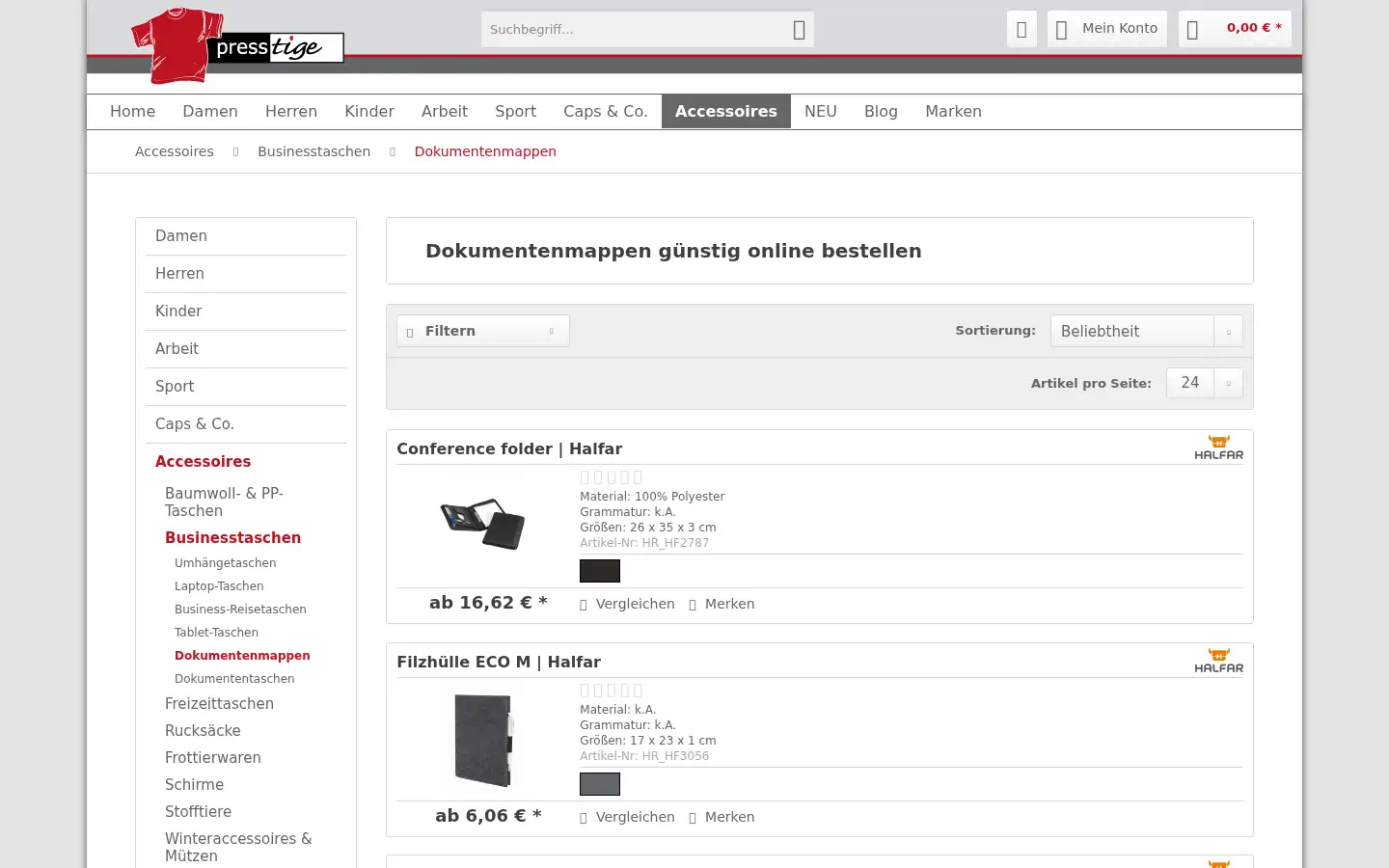Open the Damen top menu
This screenshot has width=1389, height=868.
(210, 112)
